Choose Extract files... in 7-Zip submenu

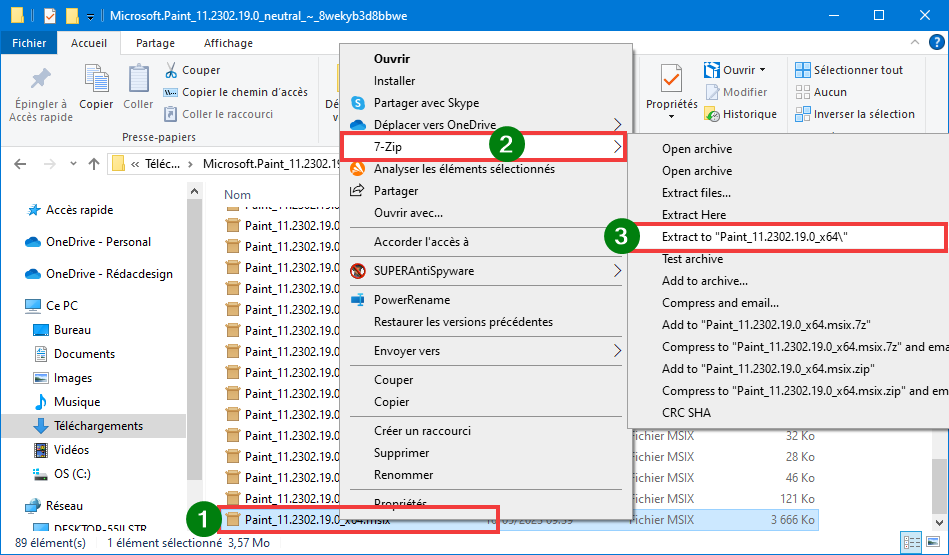pyautogui.click(x=789, y=192)
